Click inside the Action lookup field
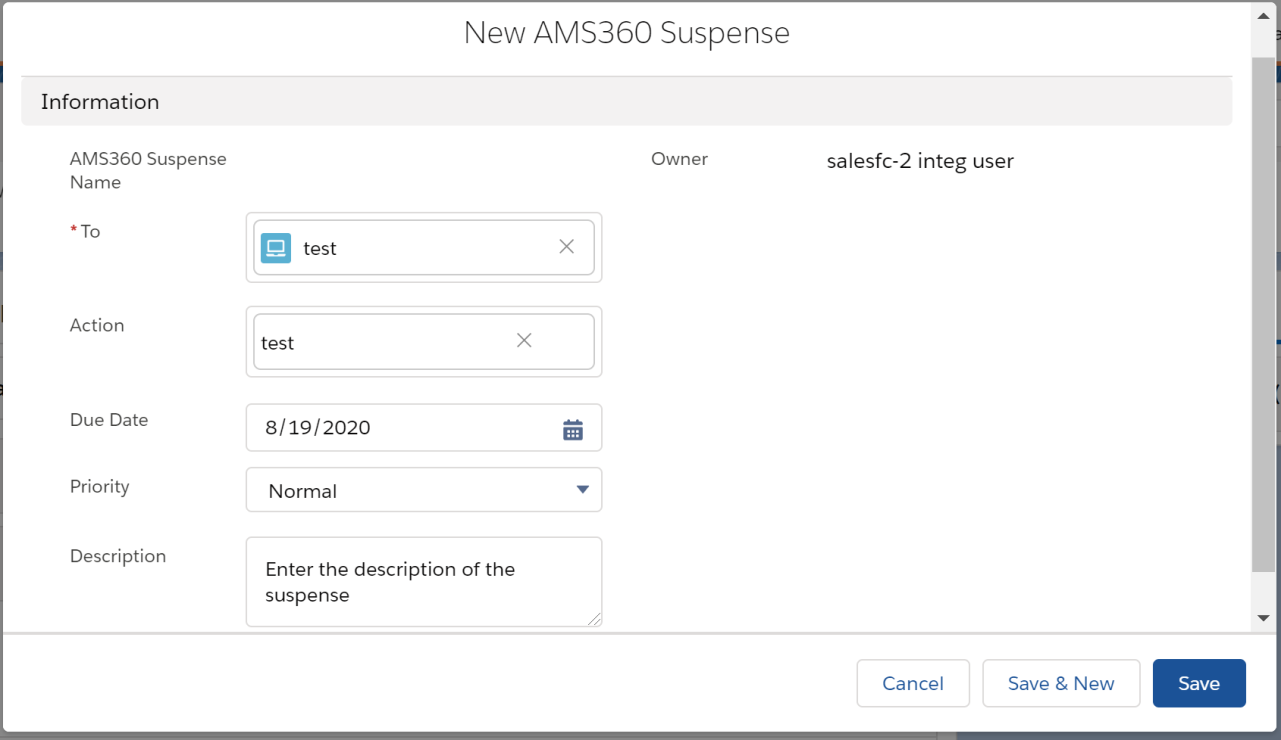This screenshot has width=1281, height=740. (380, 342)
